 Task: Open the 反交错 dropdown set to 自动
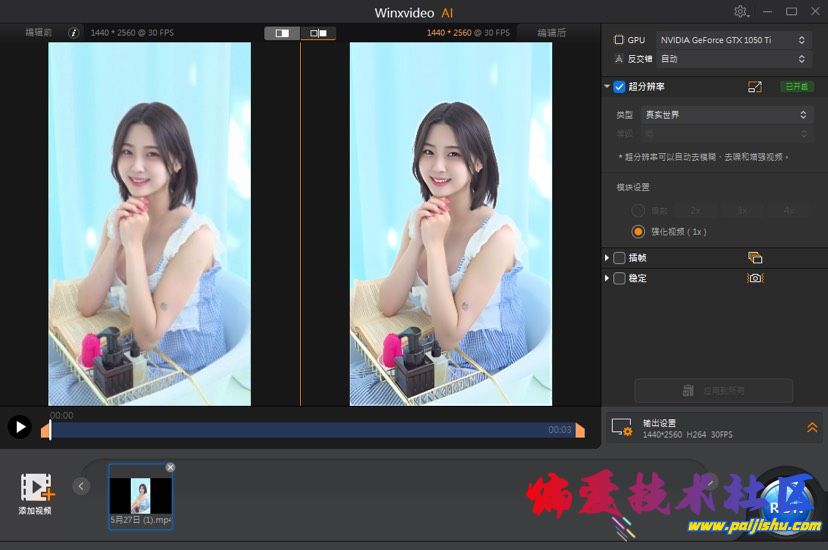pos(732,59)
